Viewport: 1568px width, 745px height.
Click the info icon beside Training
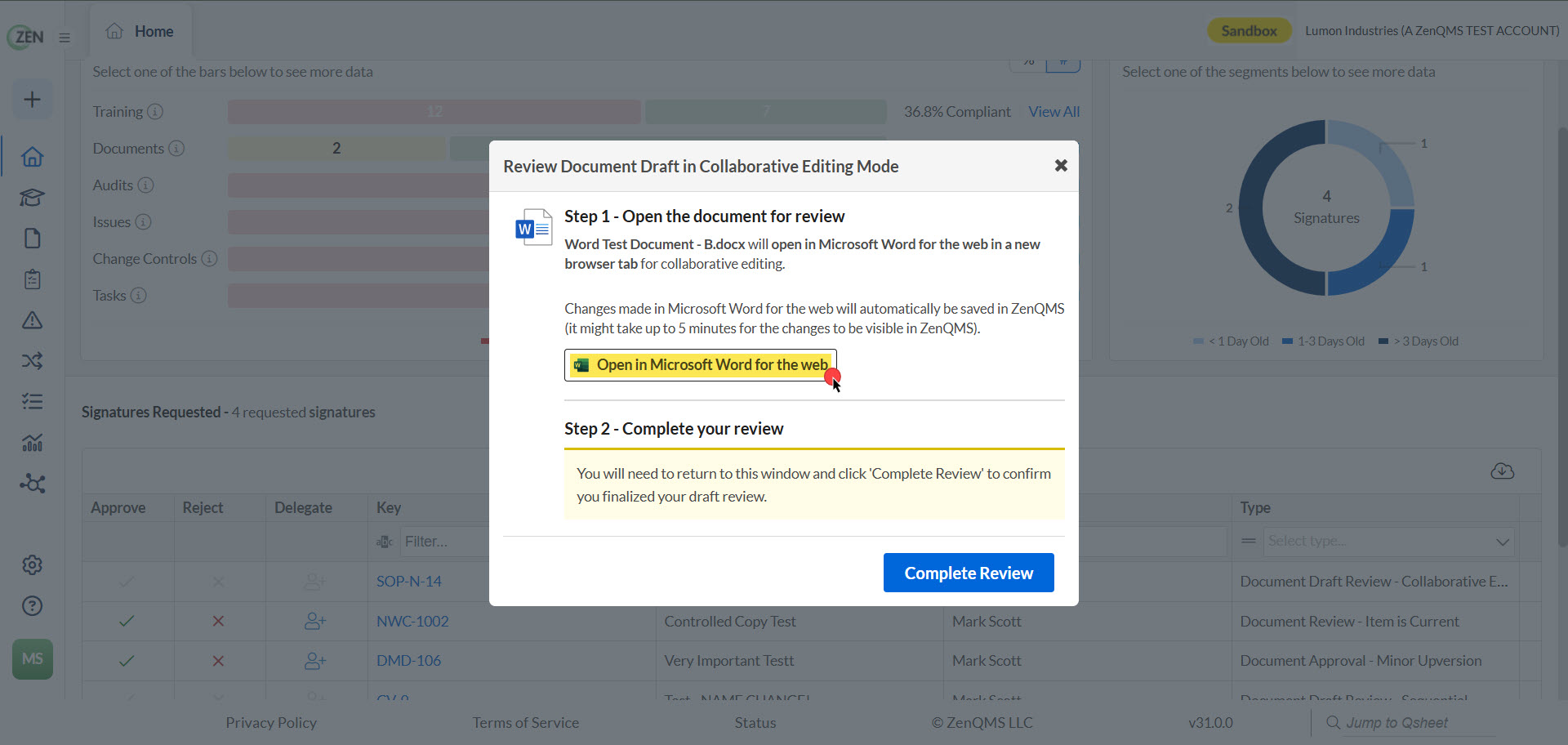(155, 111)
